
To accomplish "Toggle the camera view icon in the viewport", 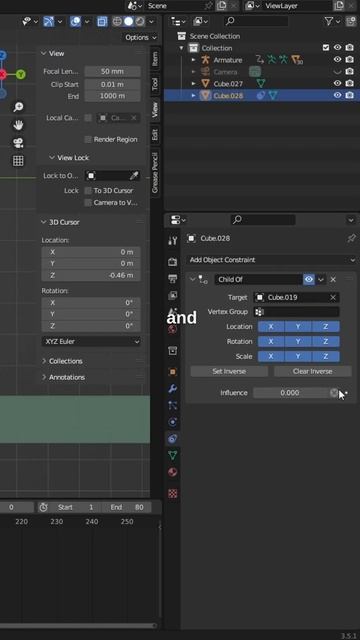I will coord(18,143).
